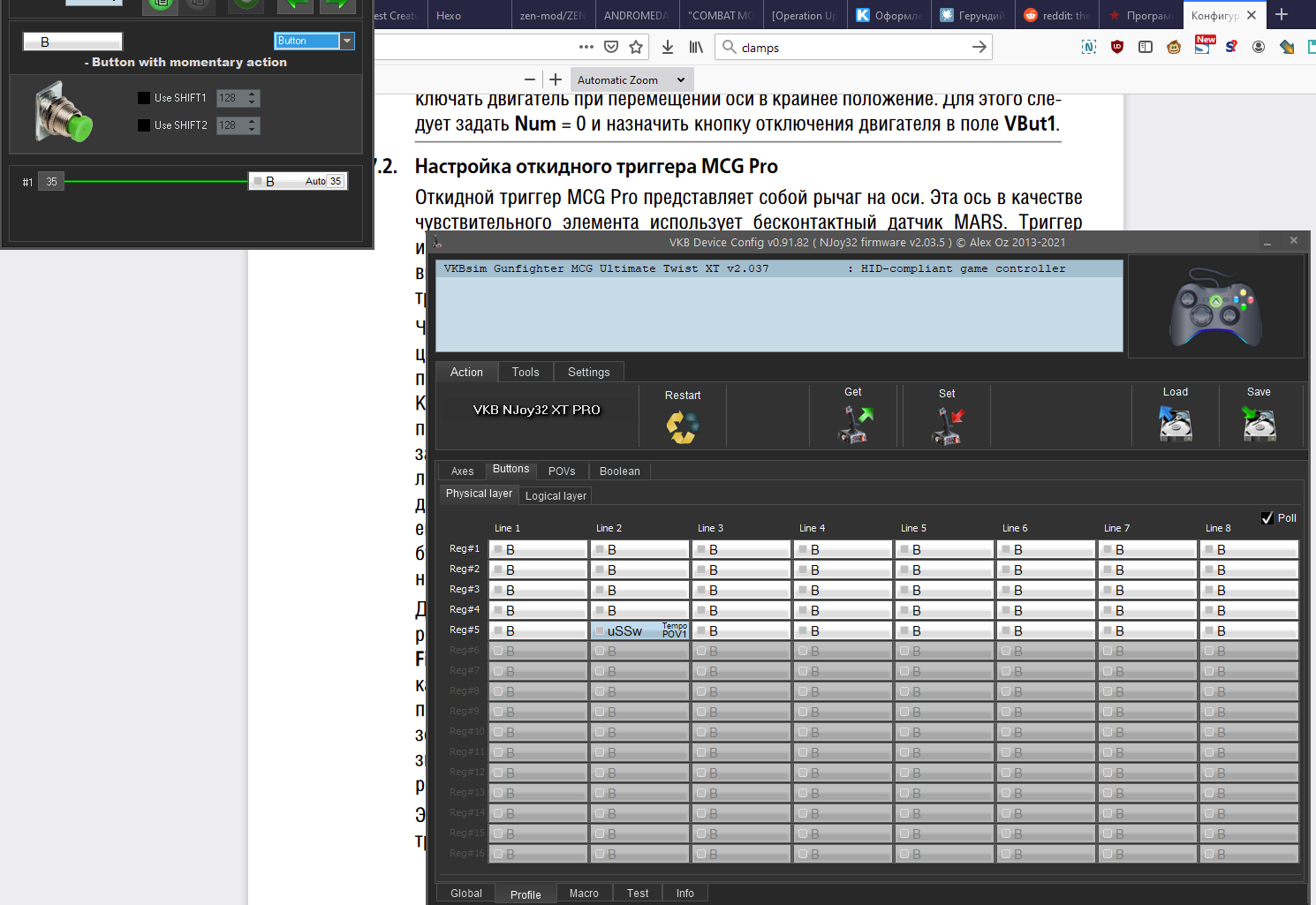The width and height of the screenshot is (1316, 905).
Task: Enable the Use SHIFT1 checkbox
Action: point(144,98)
